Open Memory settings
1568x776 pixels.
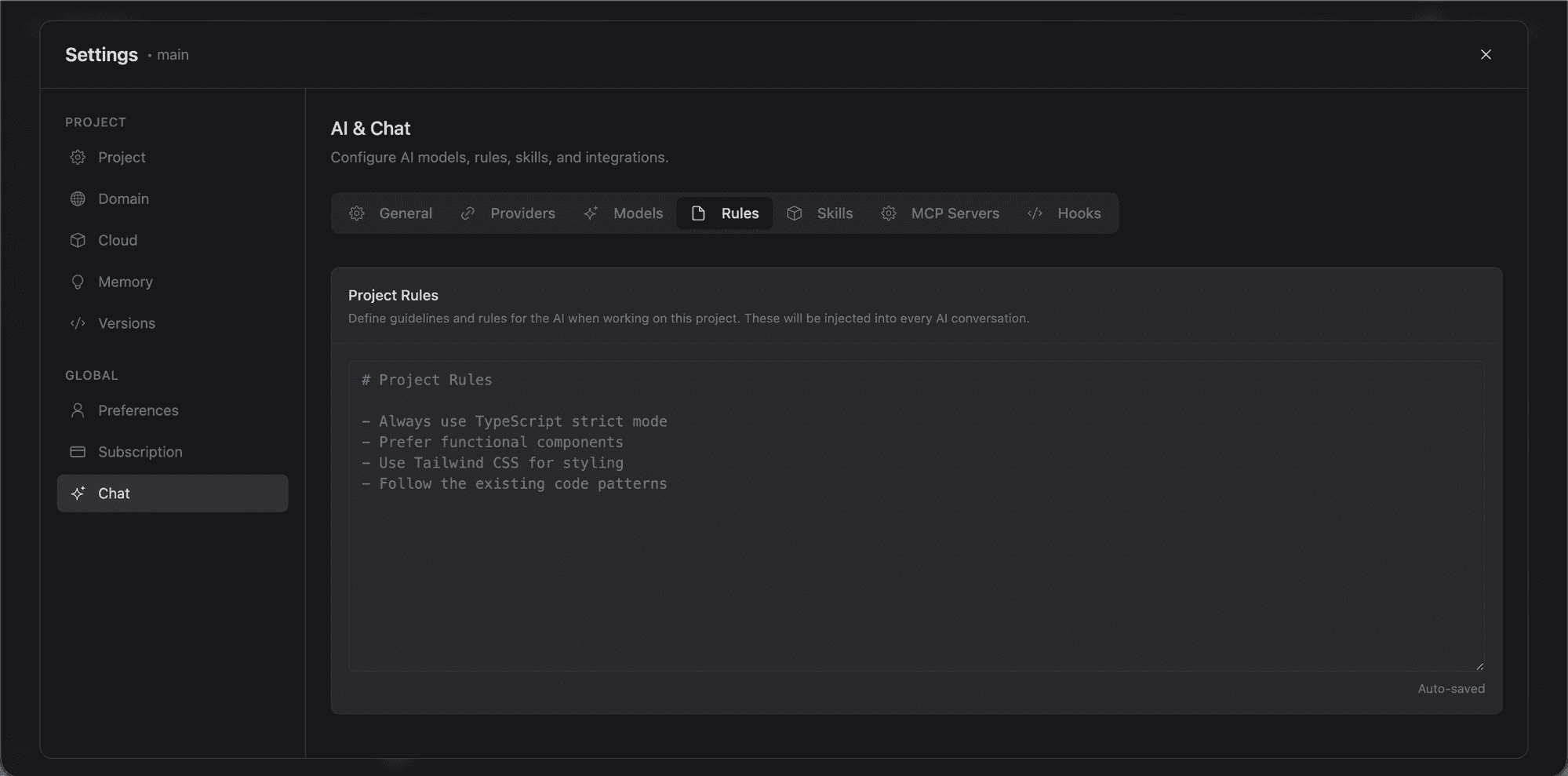click(173, 282)
